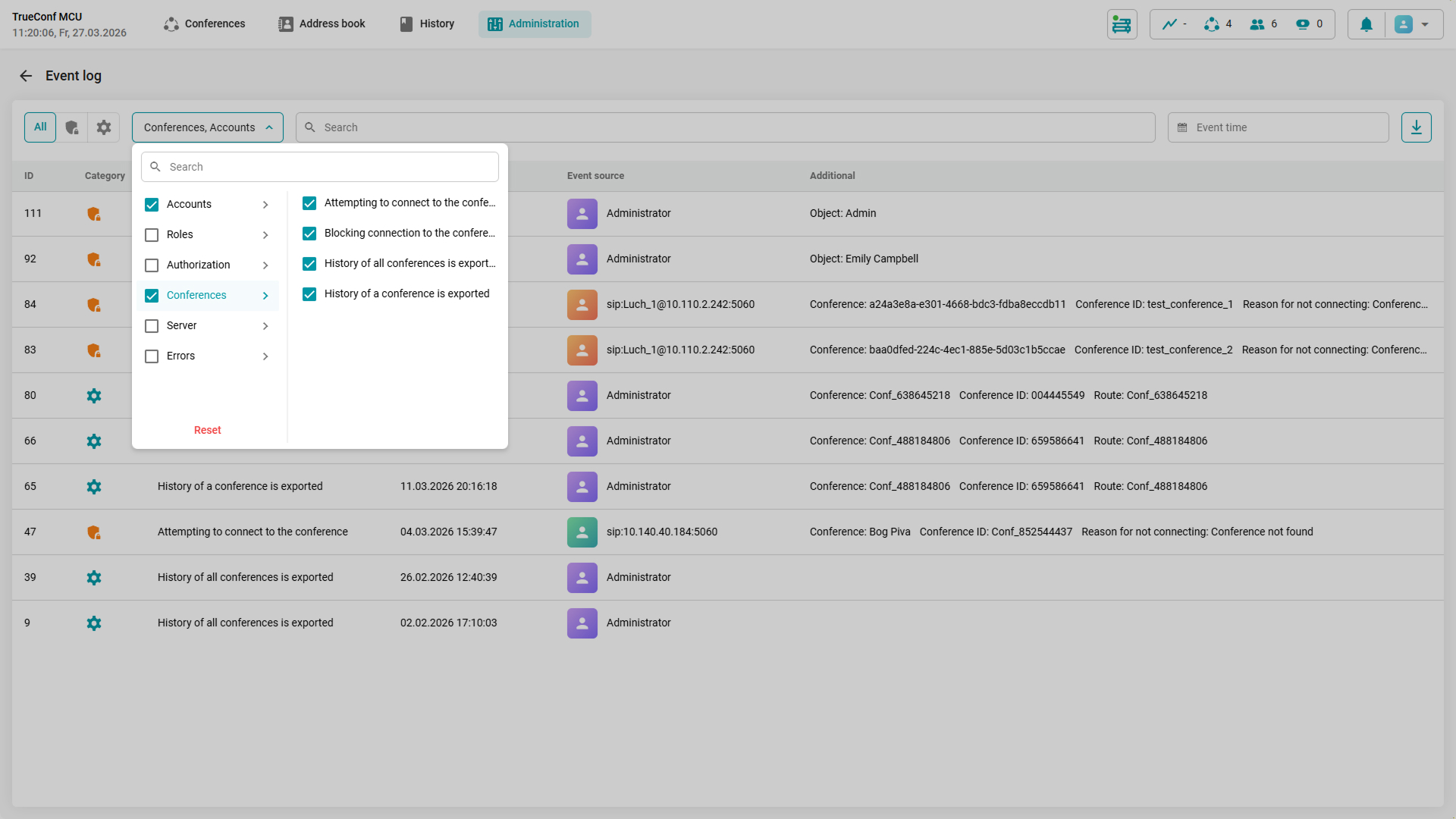
Task: Click the All events filter button
Action: (x=40, y=127)
